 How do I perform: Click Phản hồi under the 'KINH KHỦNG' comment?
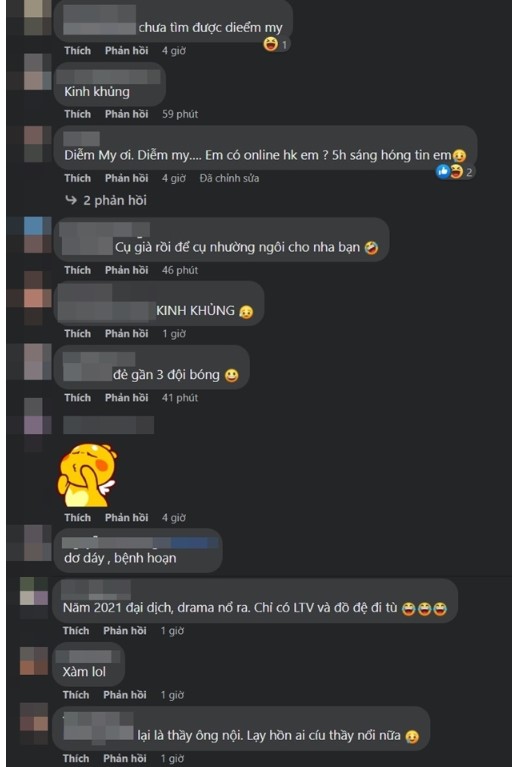tap(126, 334)
